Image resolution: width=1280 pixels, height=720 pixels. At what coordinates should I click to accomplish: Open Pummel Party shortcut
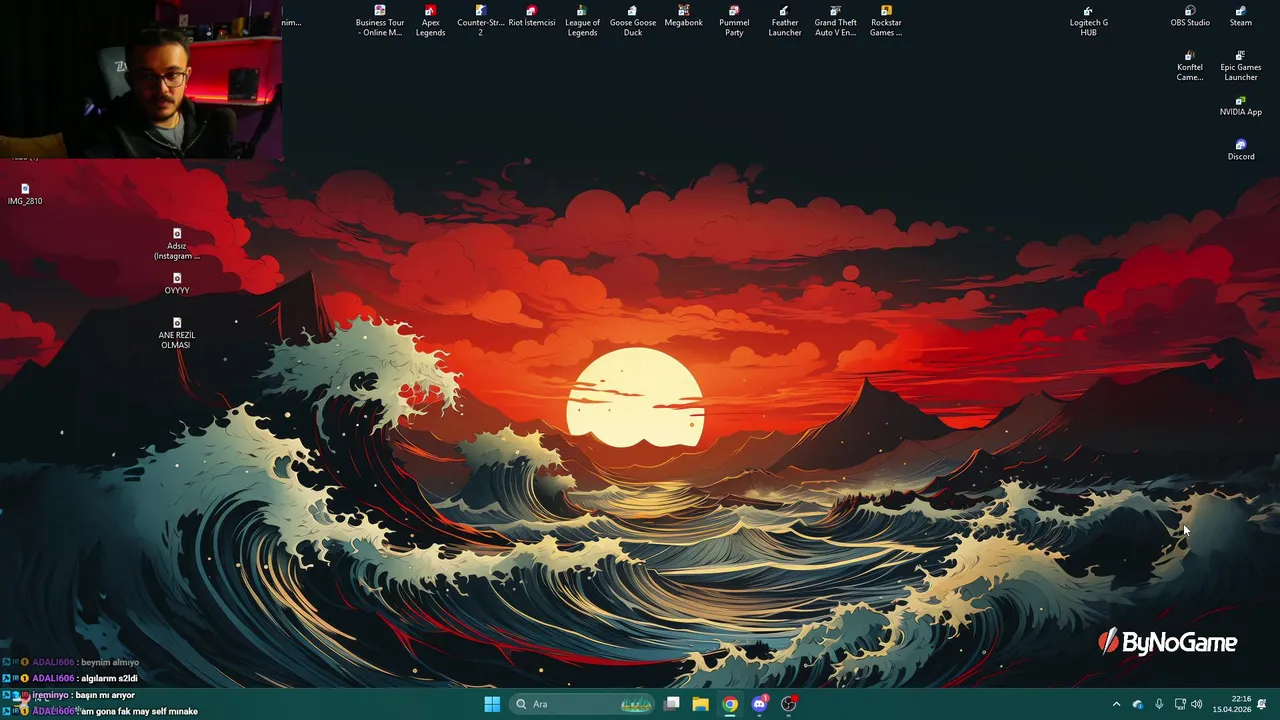point(734,21)
